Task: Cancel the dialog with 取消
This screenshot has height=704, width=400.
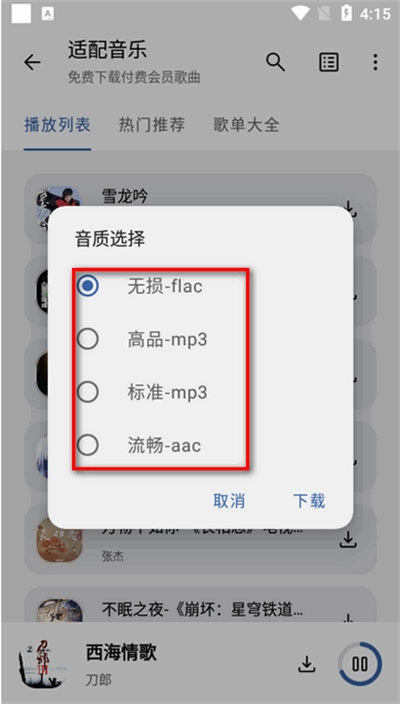Action: pyautogui.click(x=229, y=501)
